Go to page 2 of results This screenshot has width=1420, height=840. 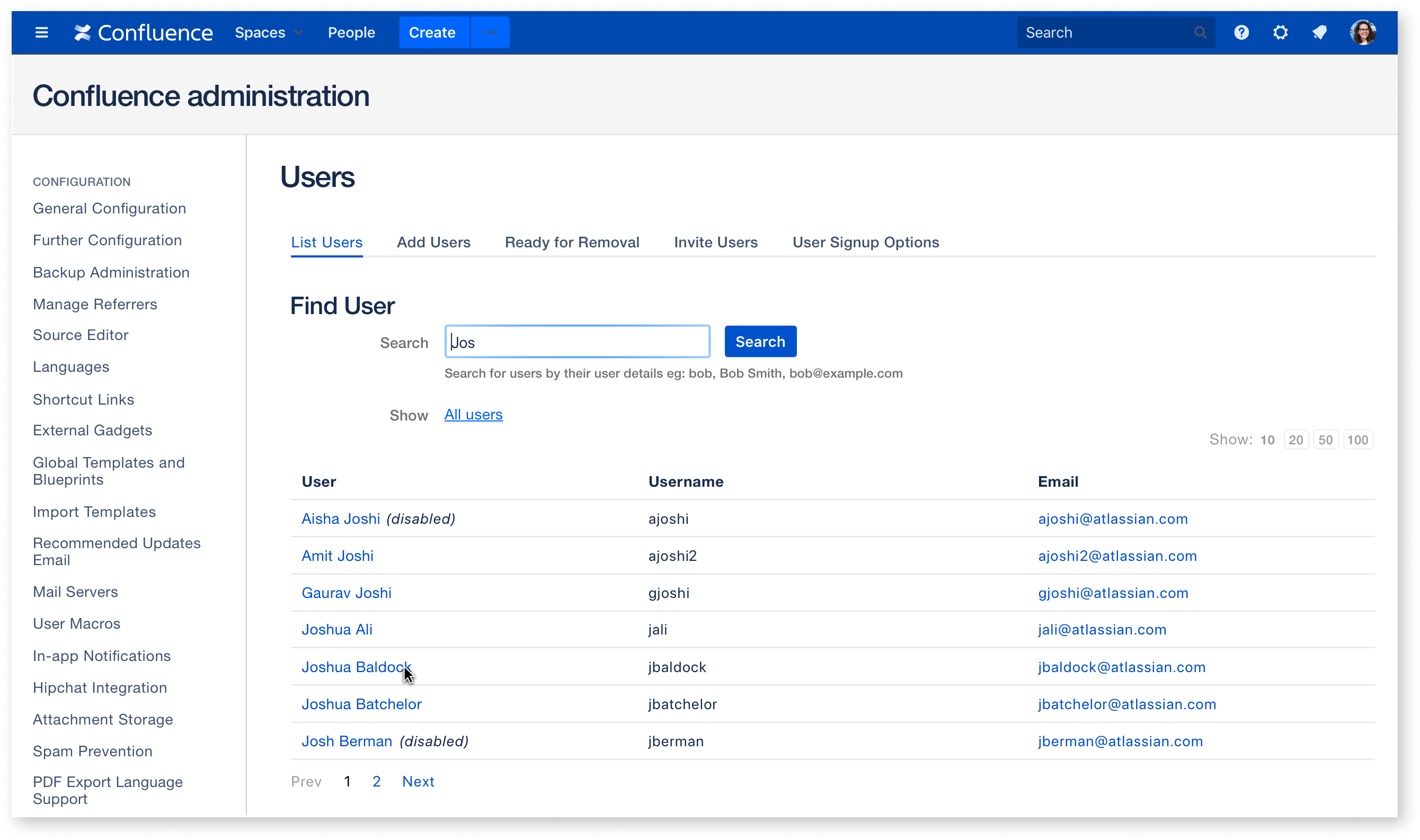pos(377,781)
